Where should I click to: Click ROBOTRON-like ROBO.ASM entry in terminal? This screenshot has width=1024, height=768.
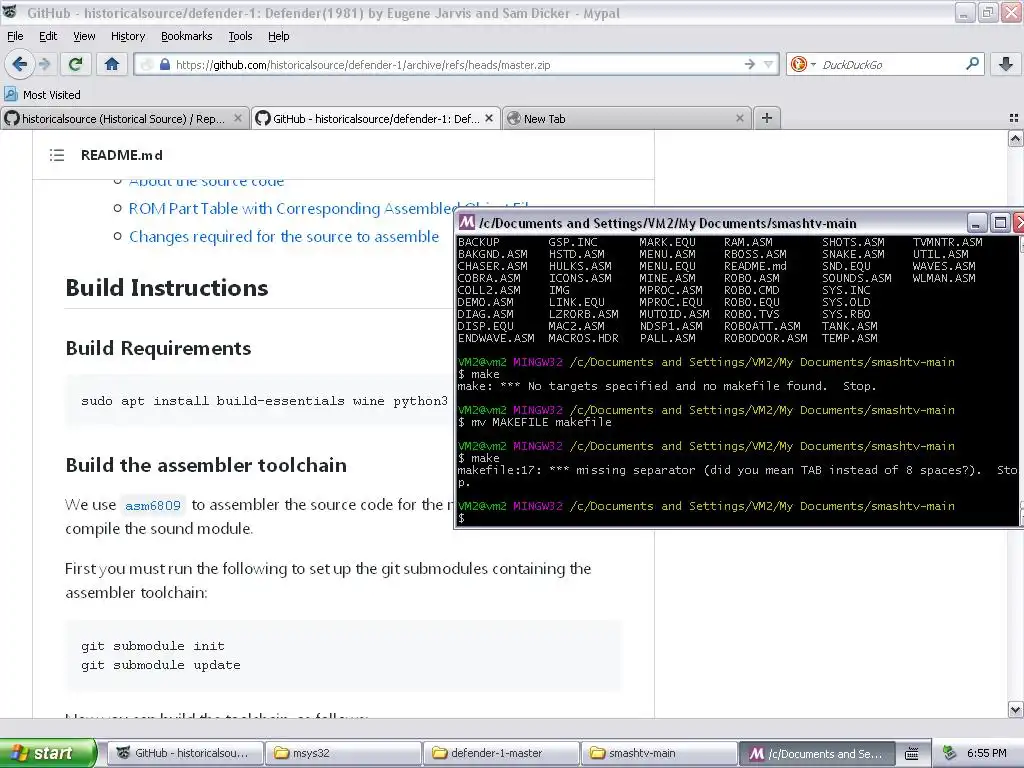(751, 278)
